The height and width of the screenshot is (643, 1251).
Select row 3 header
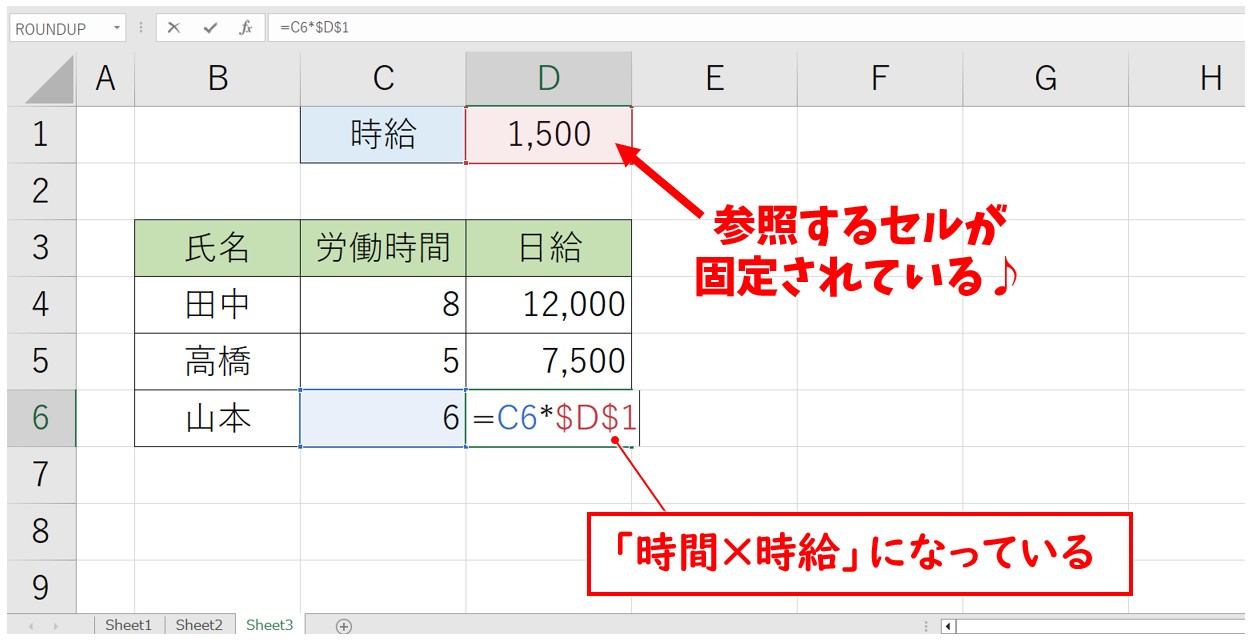41,248
